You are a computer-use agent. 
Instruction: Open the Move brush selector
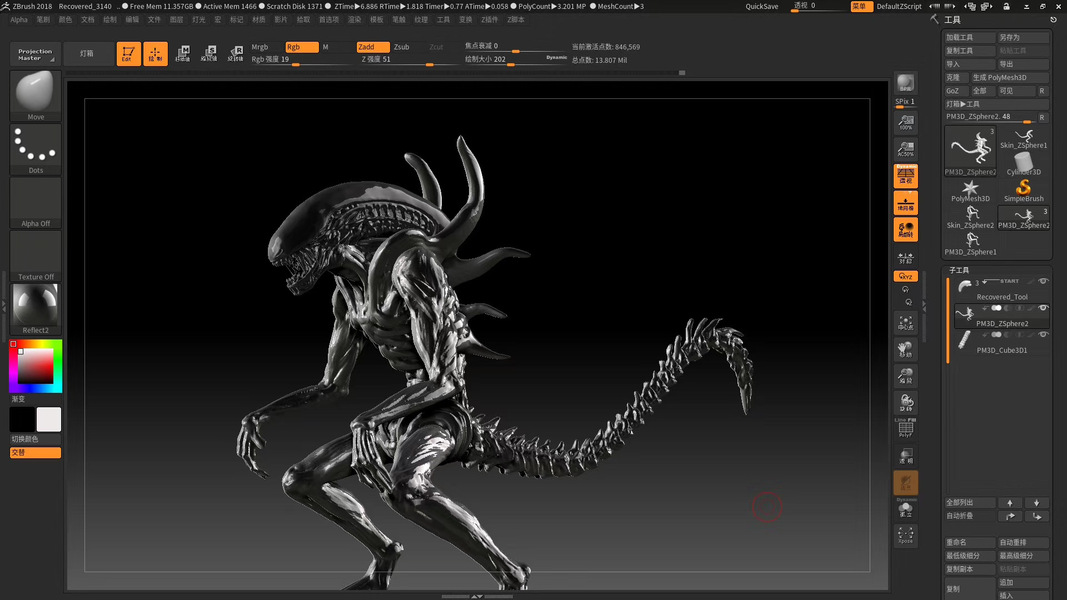click(x=35, y=96)
